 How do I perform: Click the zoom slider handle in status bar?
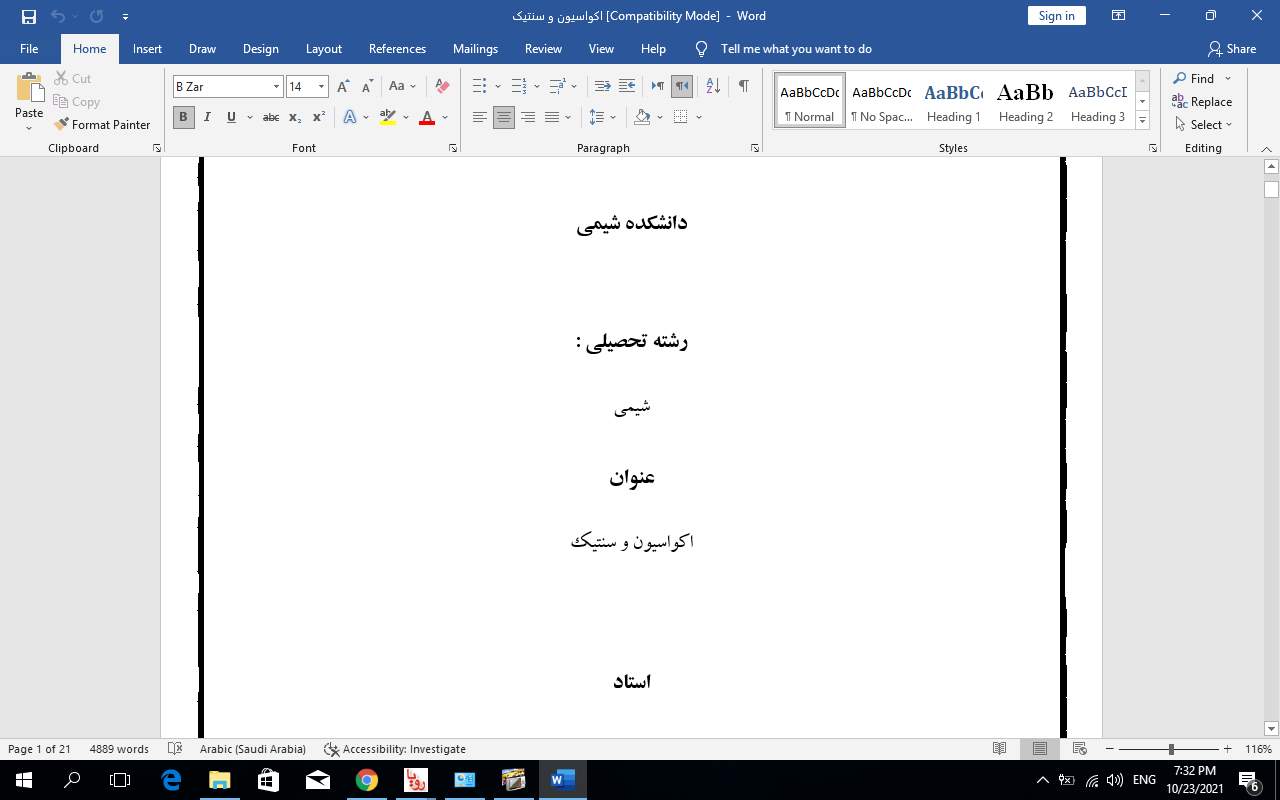point(1171,749)
